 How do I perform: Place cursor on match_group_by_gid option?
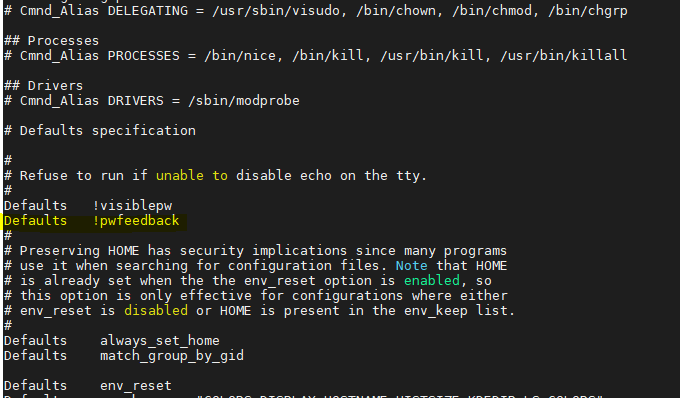[172, 356]
